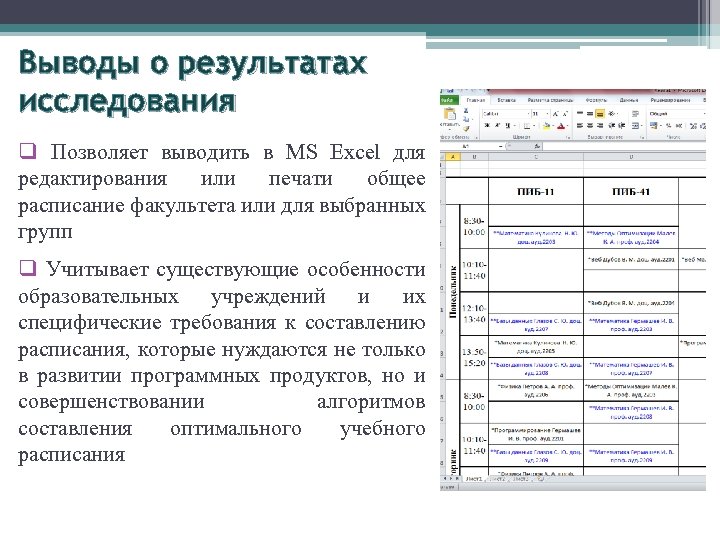The height and width of the screenshot is (540, 720).
Task: Switch to the Рецензирование ribbon tab
Action: pyautogui.click(x=670, y=100)
